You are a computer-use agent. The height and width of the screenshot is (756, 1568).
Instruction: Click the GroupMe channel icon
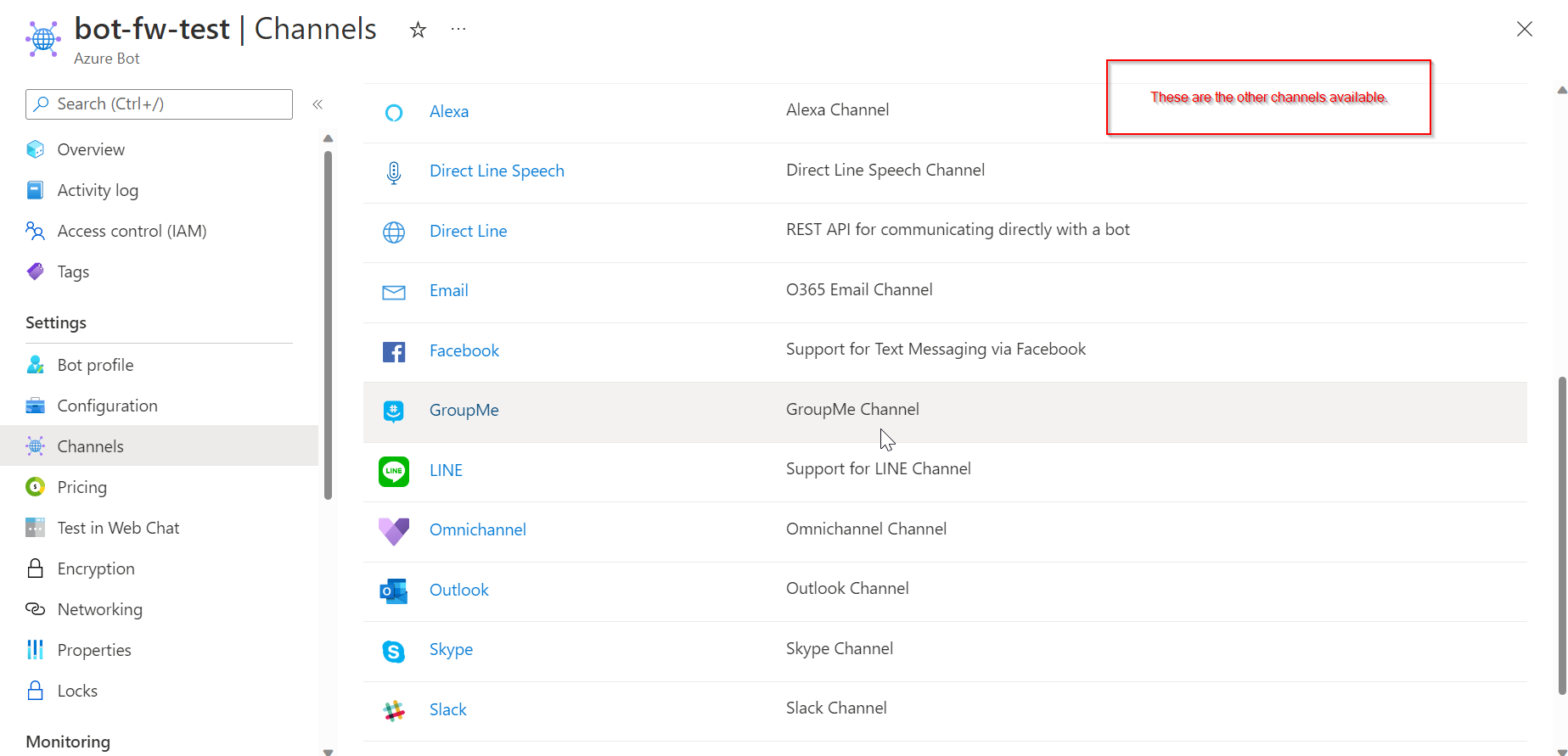point(394,411)
